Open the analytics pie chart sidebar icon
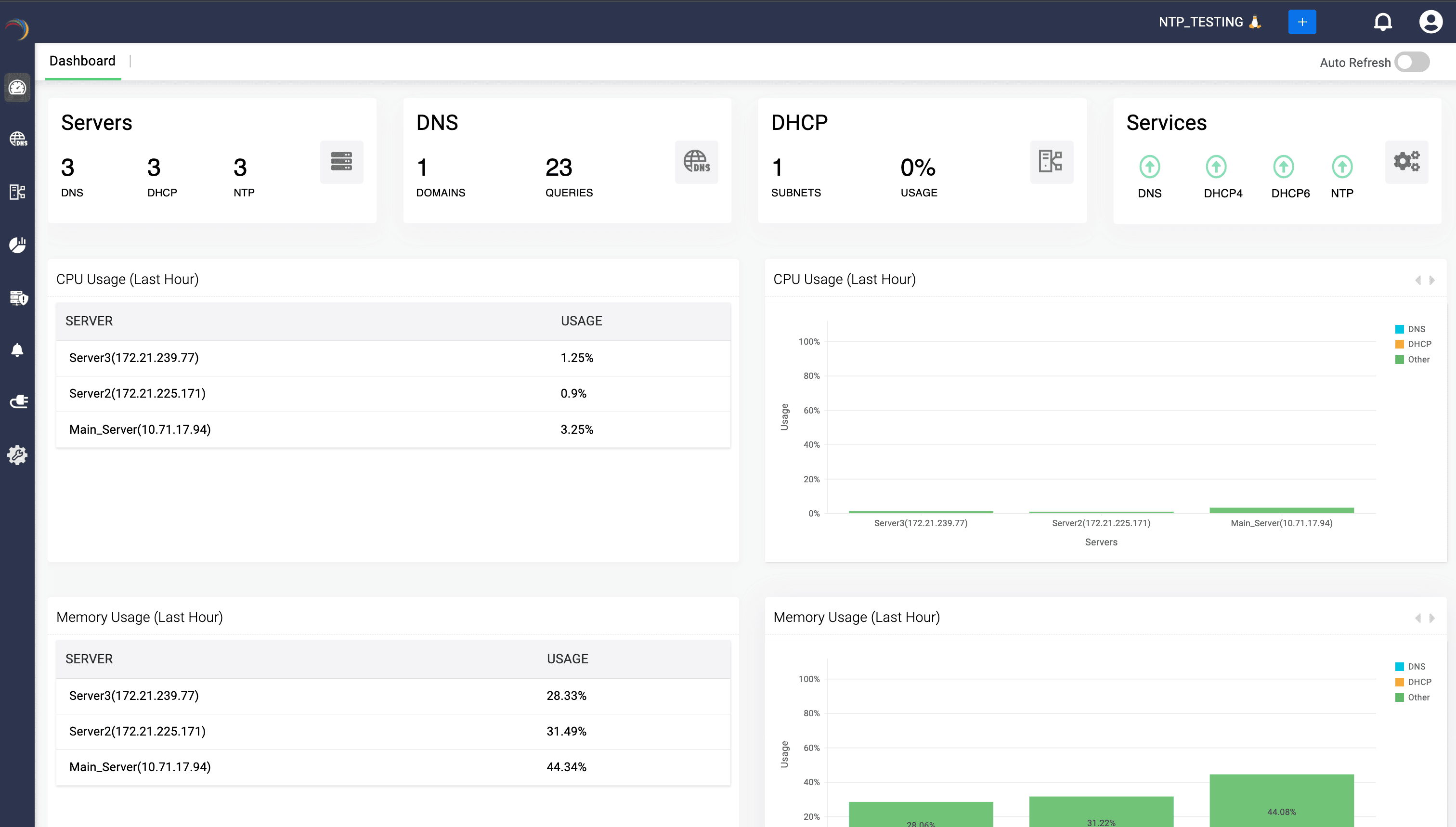The image size is (1456, 827). [x=17, y=246]
